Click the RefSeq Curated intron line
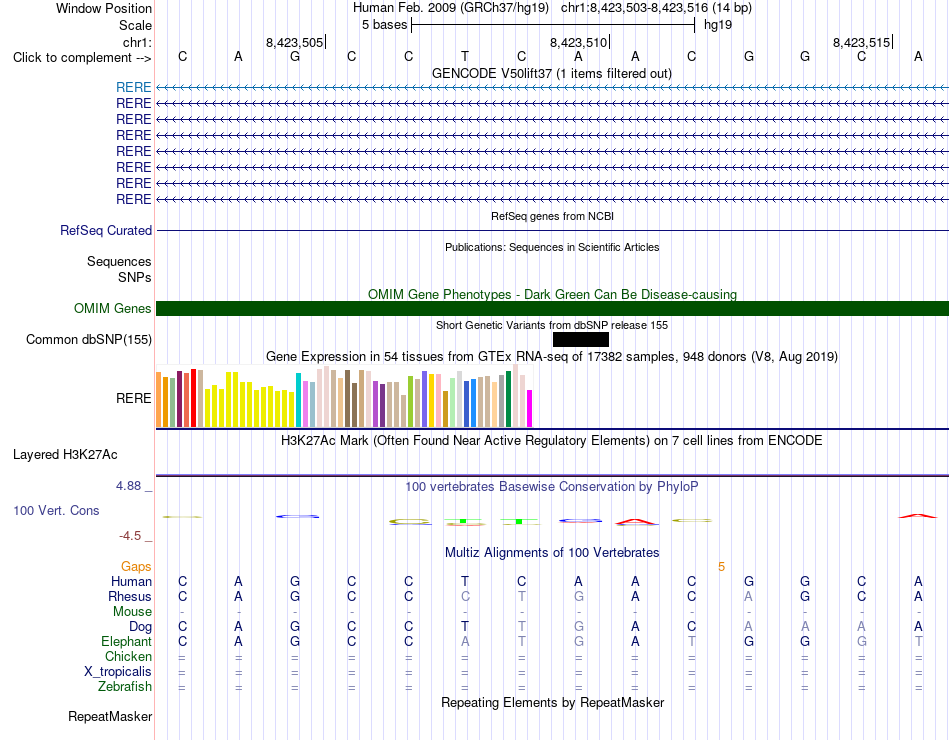This screenshot has height=740, width=950. (552, 230)
